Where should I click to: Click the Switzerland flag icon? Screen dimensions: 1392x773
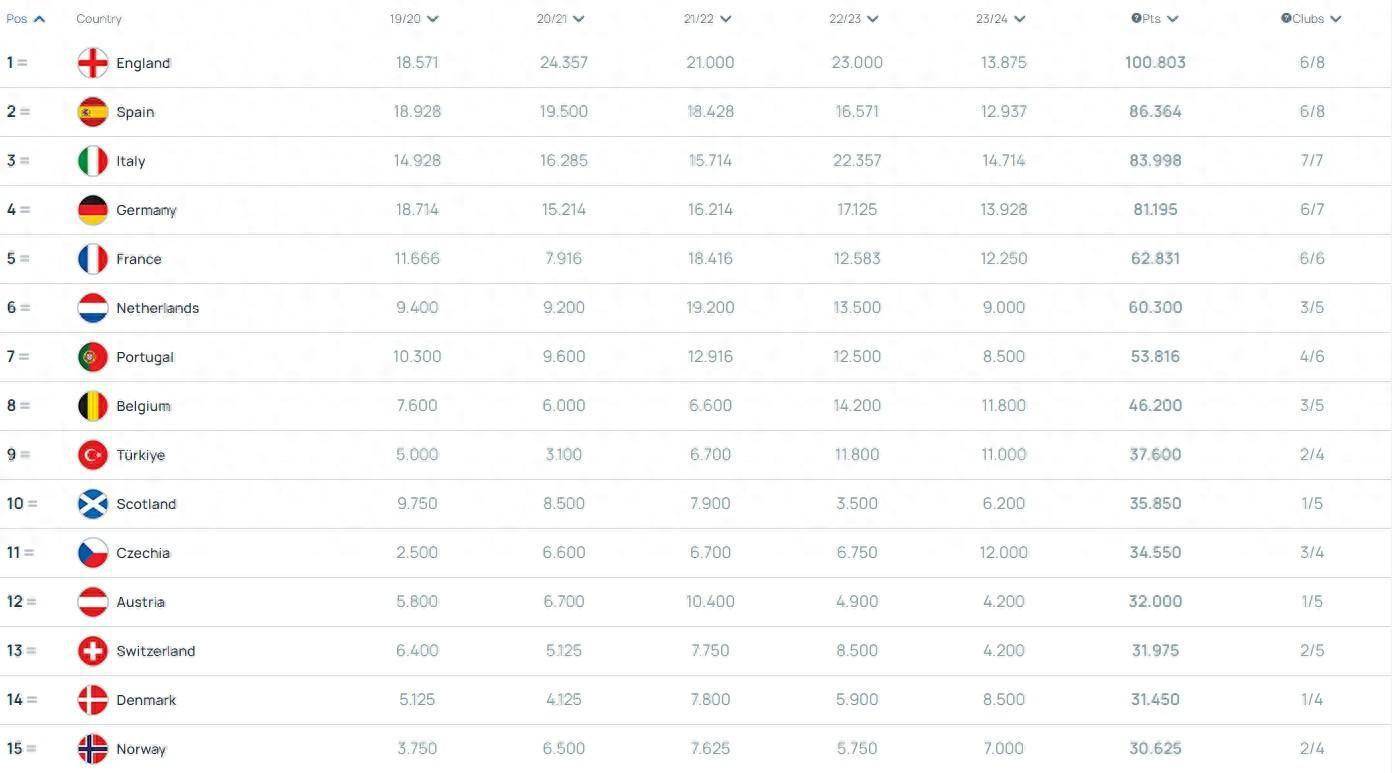[92, 650]
